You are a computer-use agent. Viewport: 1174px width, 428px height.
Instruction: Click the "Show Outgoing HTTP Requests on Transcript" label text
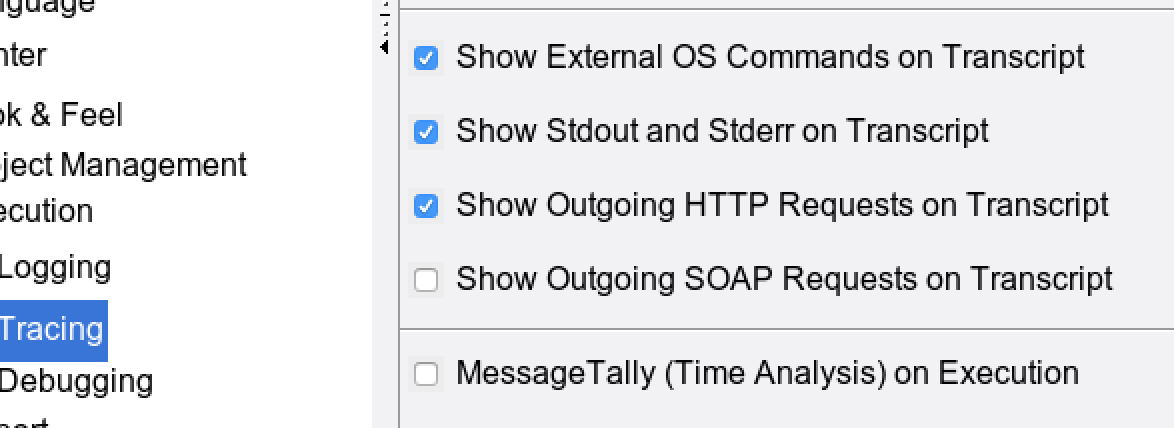782,205
